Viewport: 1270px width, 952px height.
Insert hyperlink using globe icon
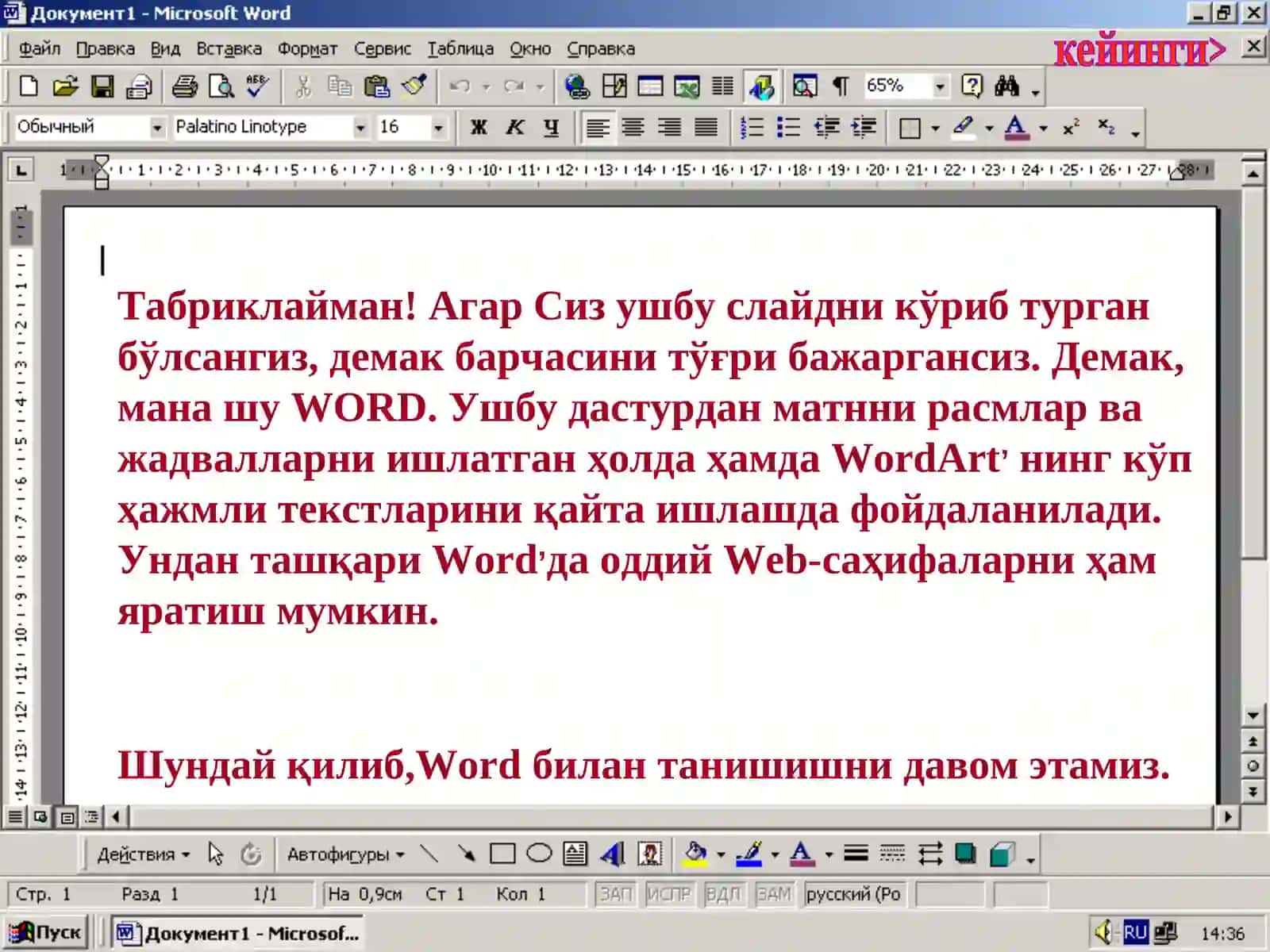[577, 86]
